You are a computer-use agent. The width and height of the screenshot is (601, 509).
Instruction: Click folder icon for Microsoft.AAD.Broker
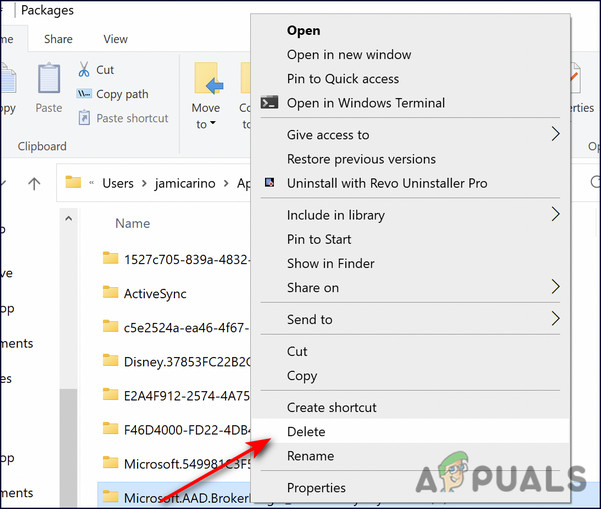pyautogui.click(x=110, y=496)
